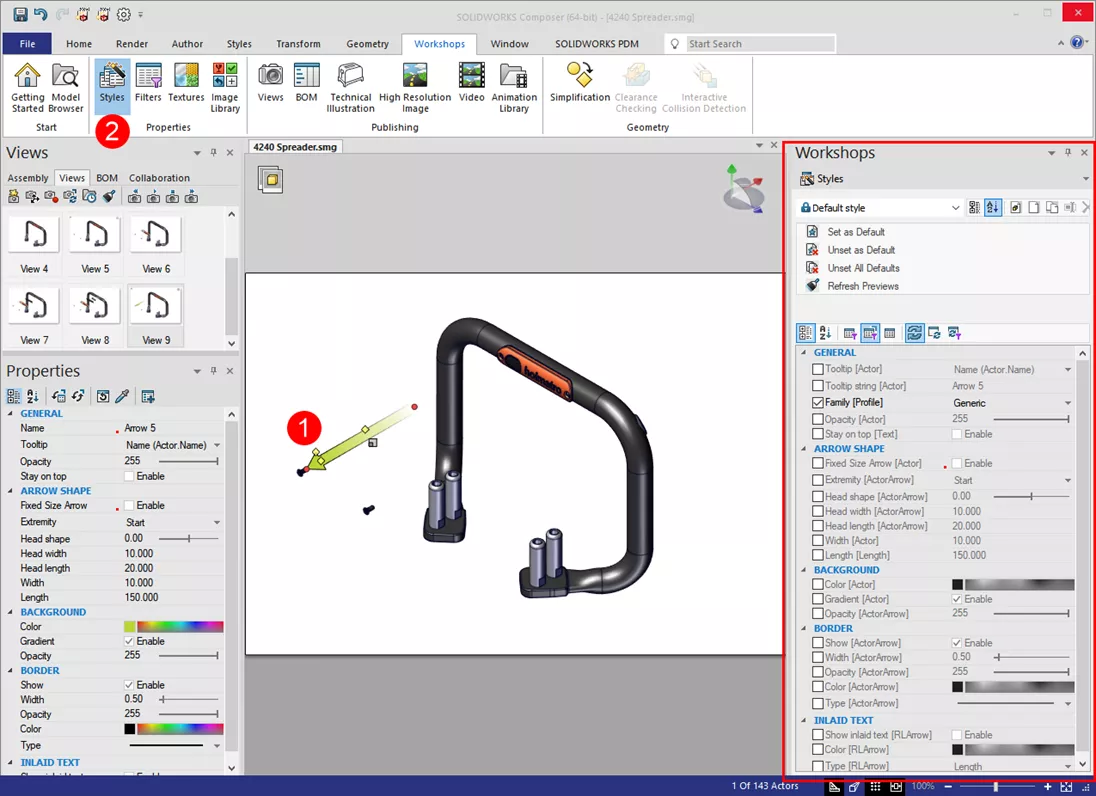Image resolution: width=1096 pixels, height=796 pixels.
Task: Open the Simplification workshop
Action: (579, 82)
